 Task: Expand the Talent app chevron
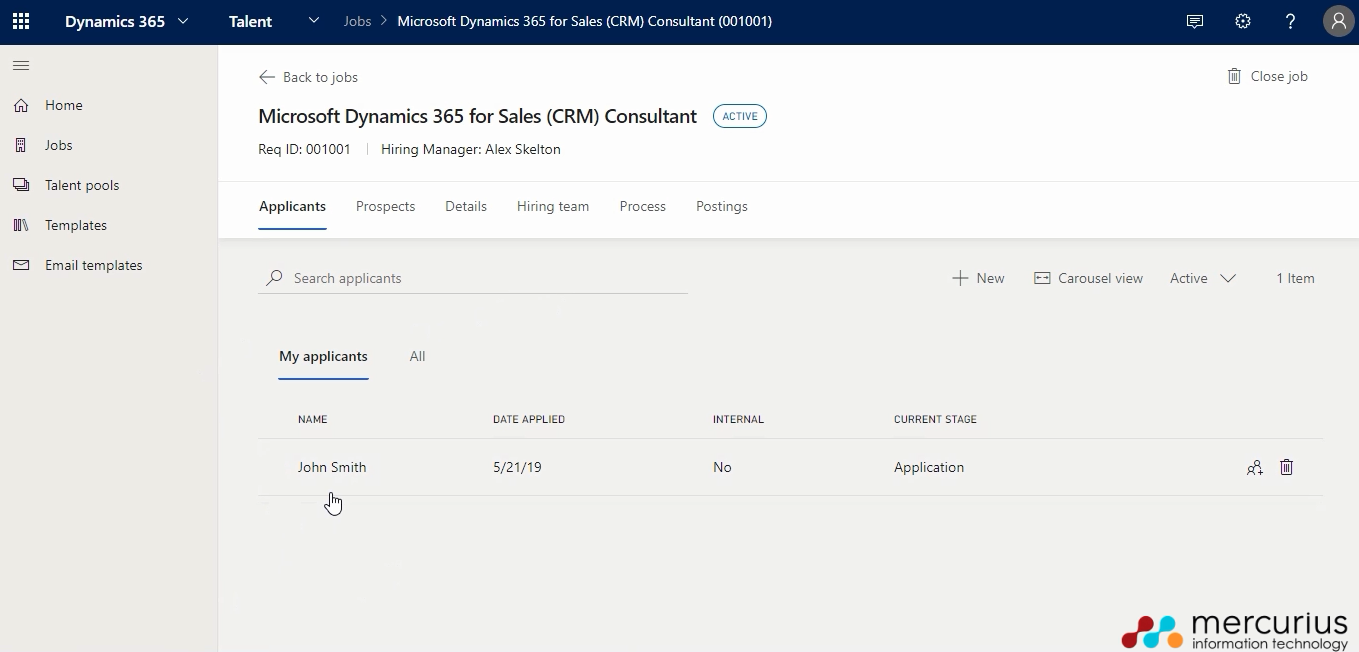[x=314, y=21]
